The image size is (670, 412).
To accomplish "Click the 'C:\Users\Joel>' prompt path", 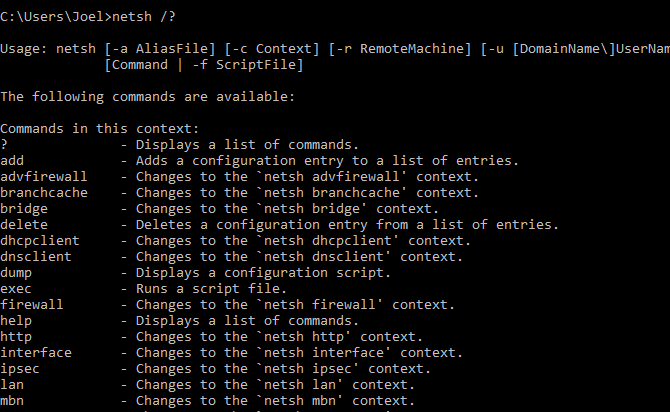I will click(55, 17).
